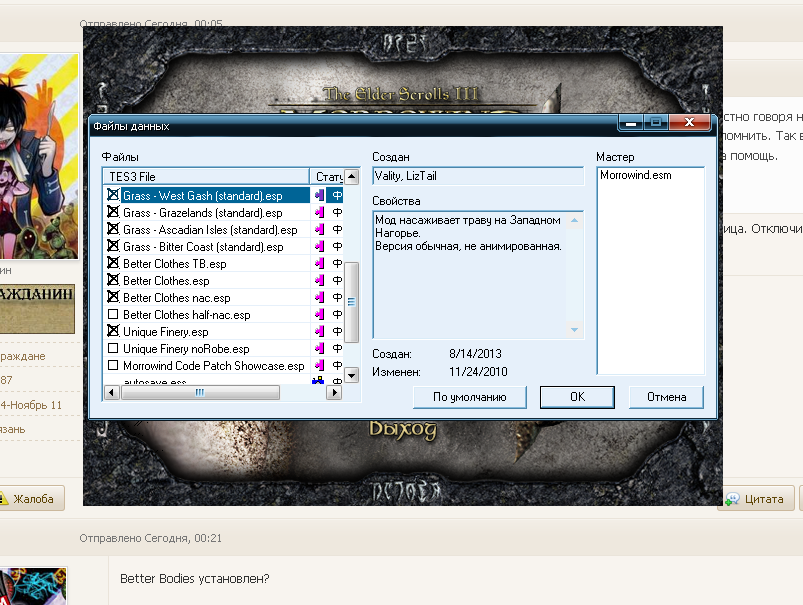Viewport: 803px width, 605px height.
Task: Click the plugin icon beside Unique Finery.esp
Action: point(321,332)
